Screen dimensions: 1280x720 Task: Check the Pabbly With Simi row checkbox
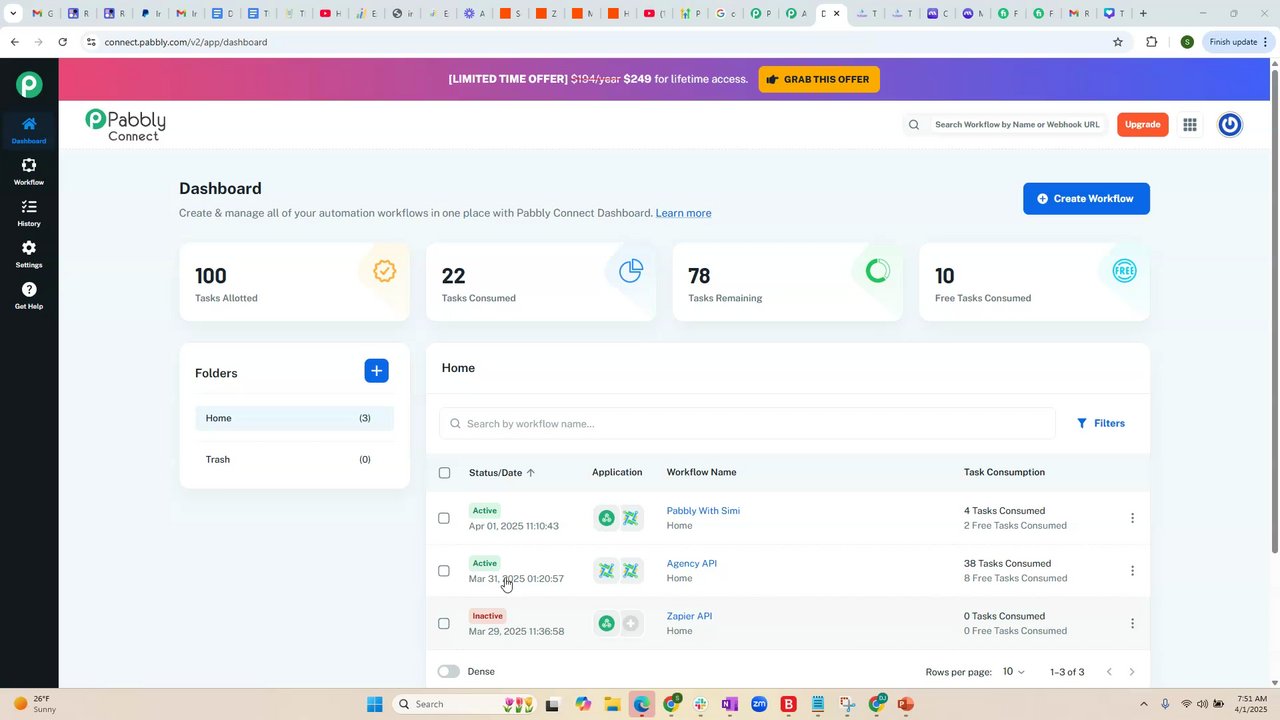[444, 518]
